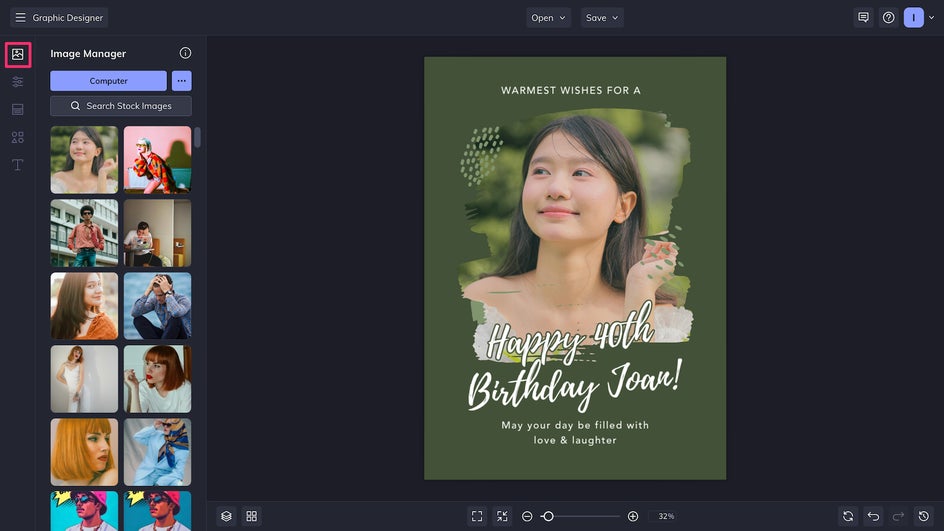Select thumbnail of man sitting at table

157,233
